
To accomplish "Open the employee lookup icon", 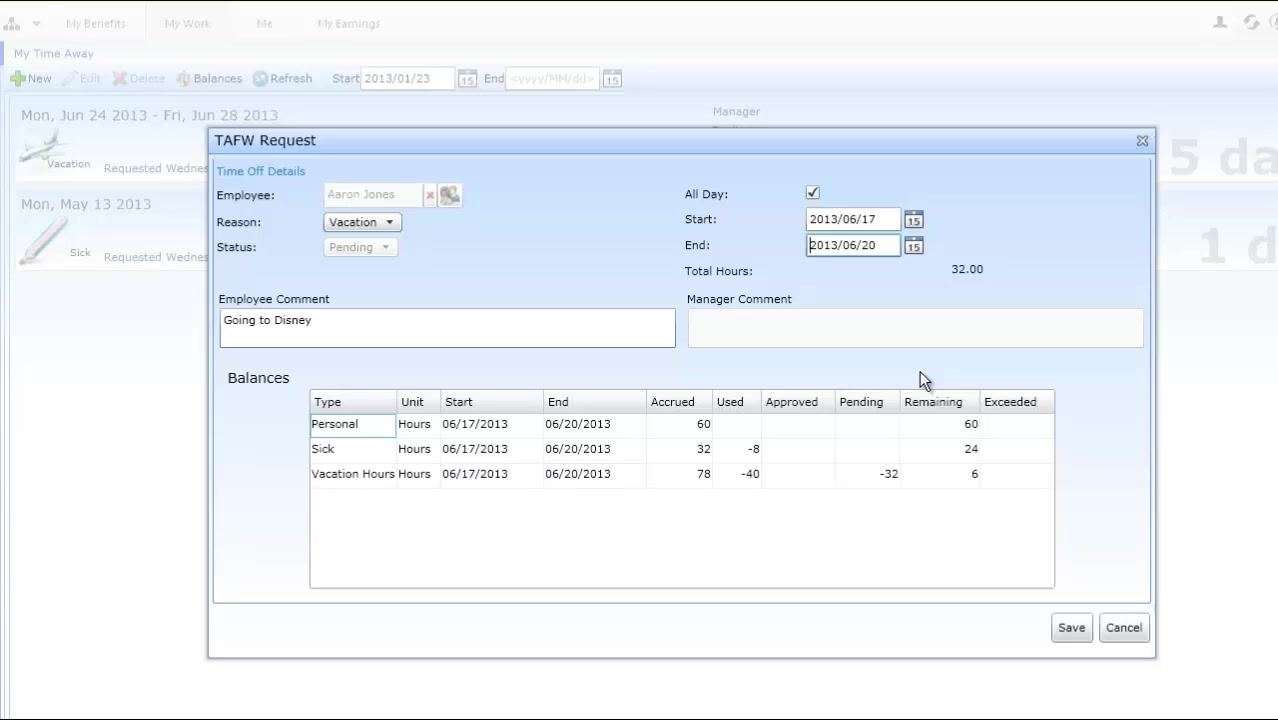I will (450, 195).
